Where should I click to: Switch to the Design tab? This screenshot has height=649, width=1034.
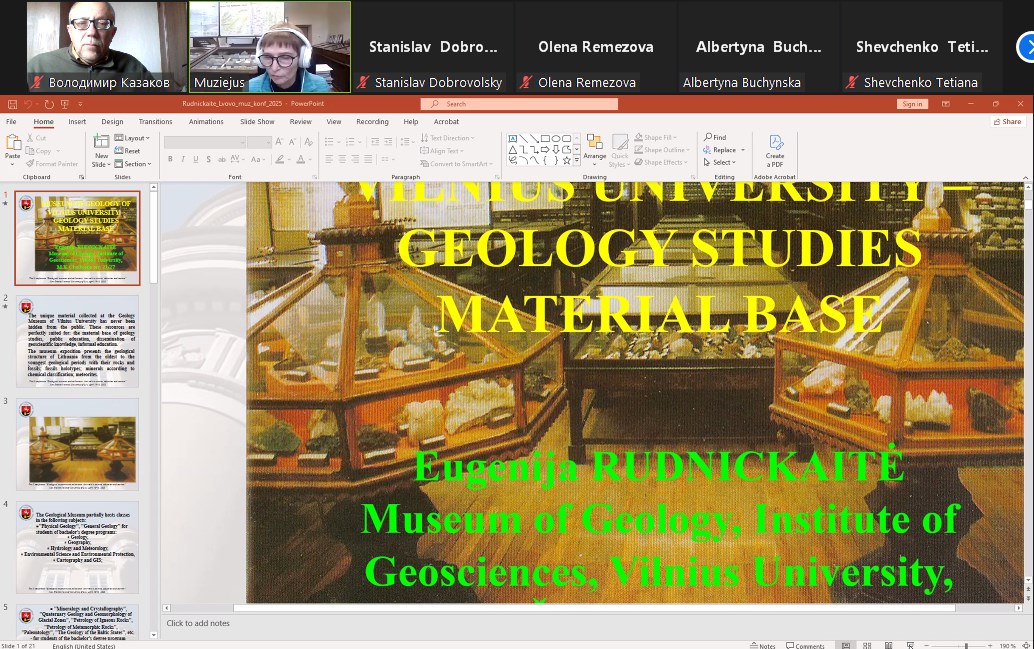coord(112,121)
